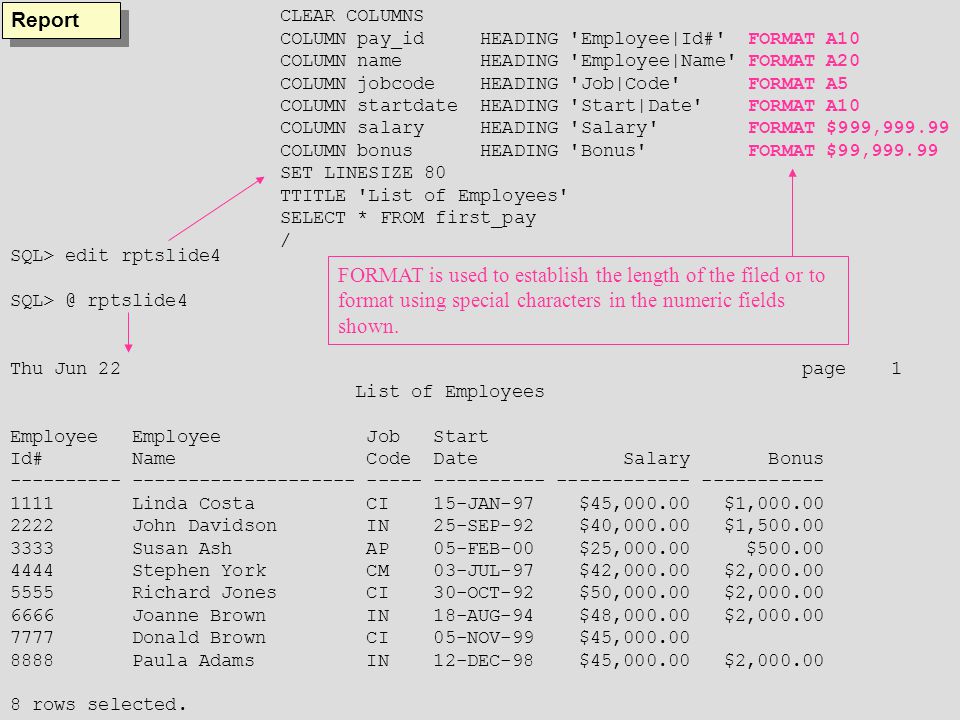960x720 pixels.
Task: Click the '8 rows selected.' message
Action: (99, 705)
